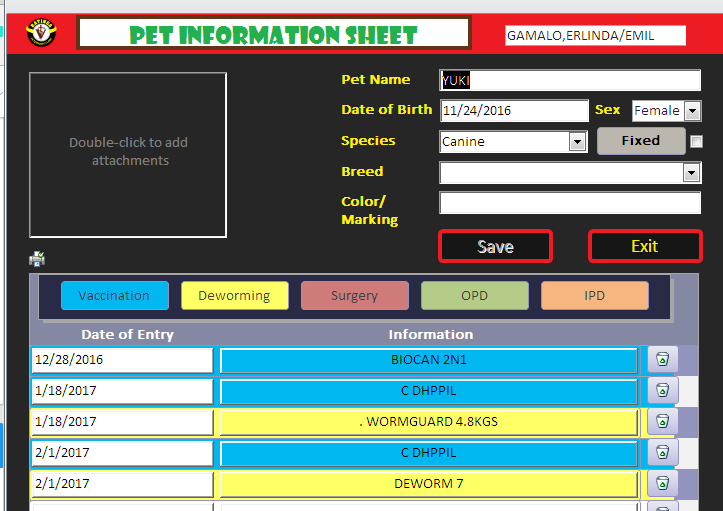Click trash icon for WORMGUARD 4.8KGS row

662,422
